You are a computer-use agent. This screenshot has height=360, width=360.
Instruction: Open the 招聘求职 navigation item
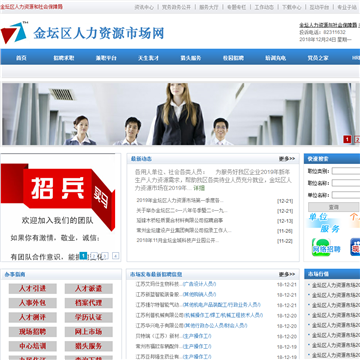(x=64, y=58)
